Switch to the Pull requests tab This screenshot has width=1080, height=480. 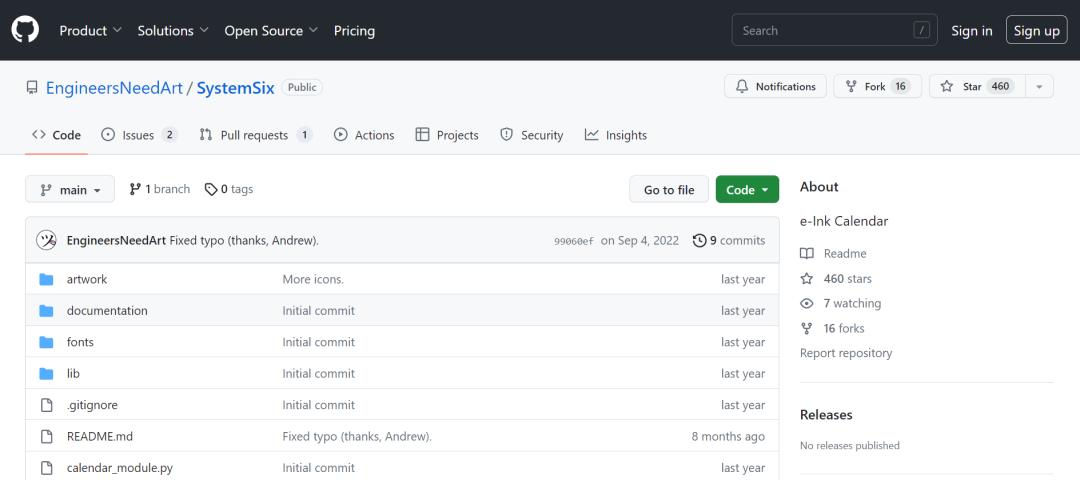coord(256,135)
